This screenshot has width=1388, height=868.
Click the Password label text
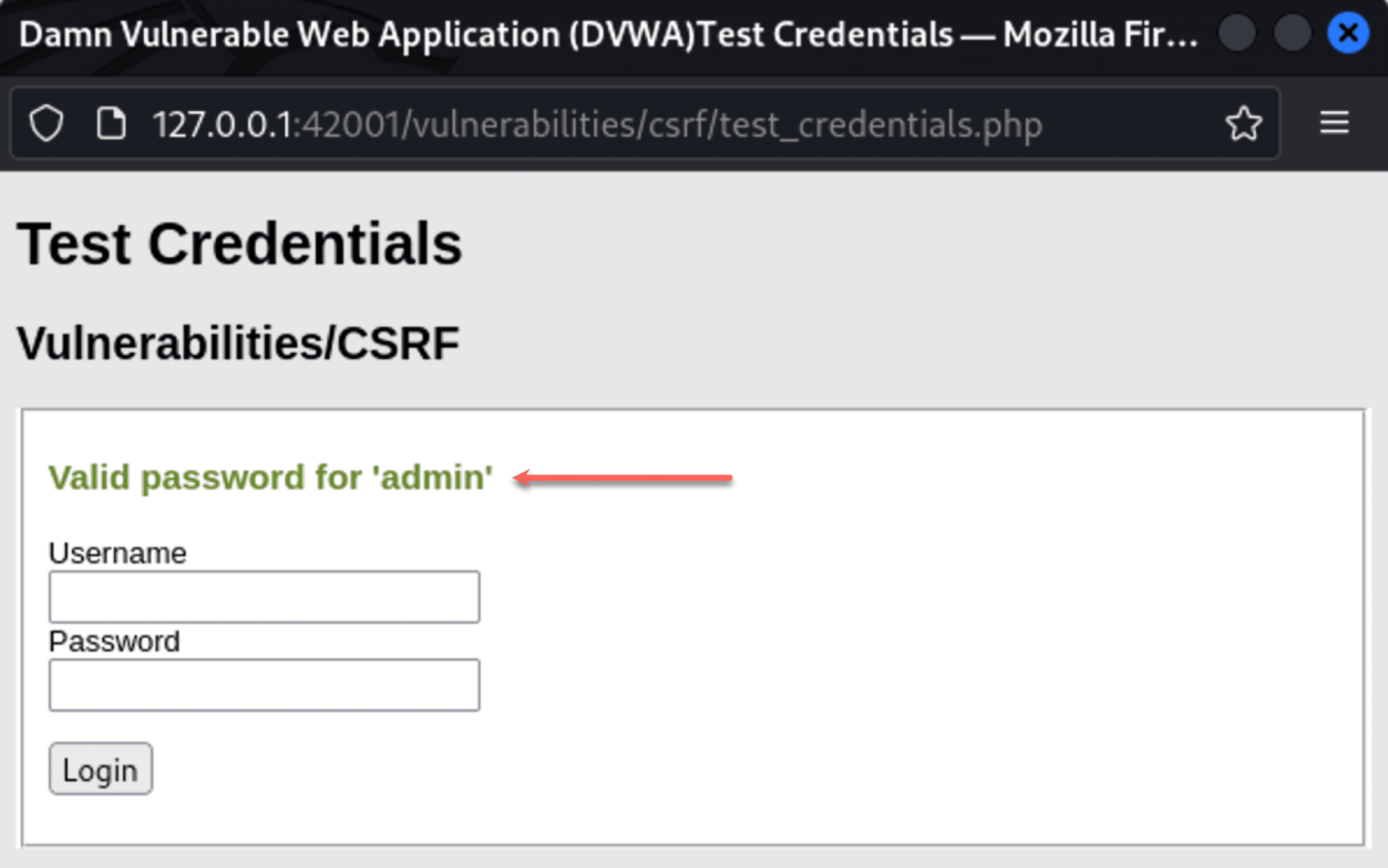(114, 641)
